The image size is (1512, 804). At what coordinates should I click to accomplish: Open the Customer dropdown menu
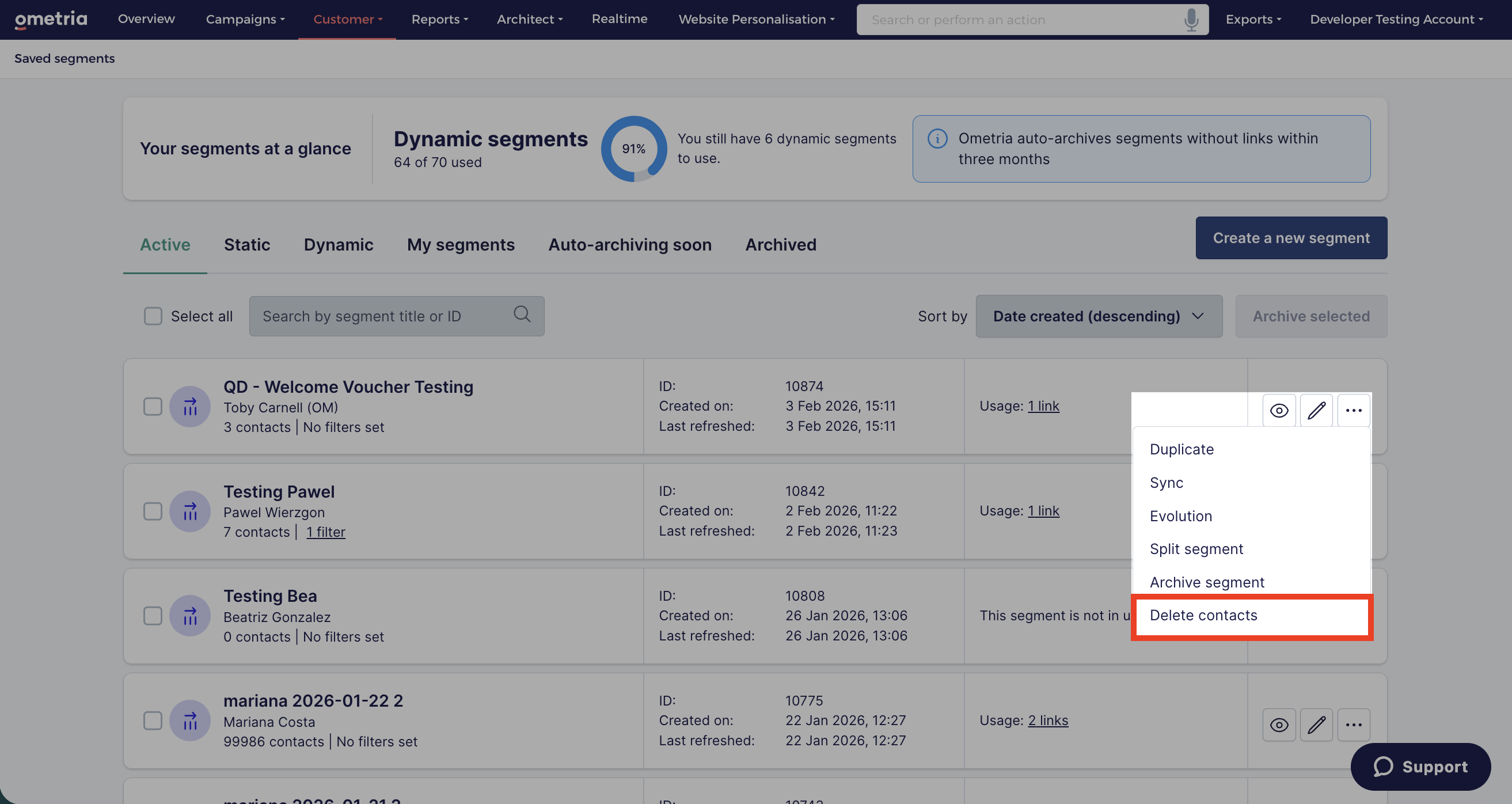pyautogui.click(x=347, y=20)
